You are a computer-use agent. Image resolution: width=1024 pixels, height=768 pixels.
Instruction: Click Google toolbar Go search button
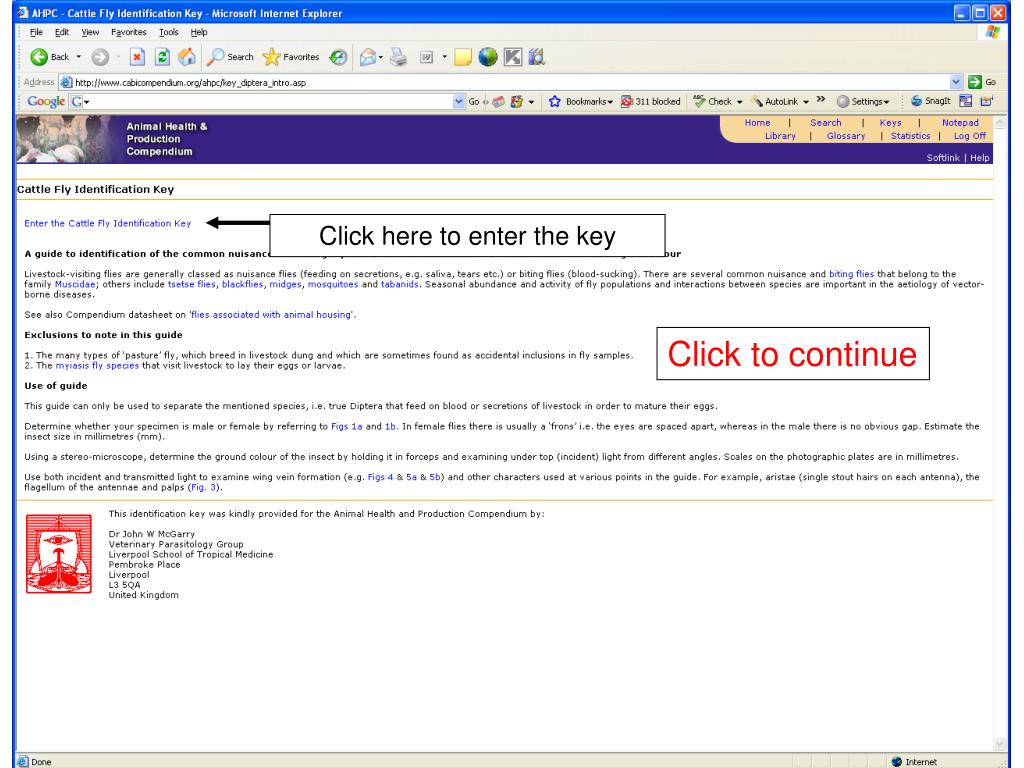tap(474, 101)
